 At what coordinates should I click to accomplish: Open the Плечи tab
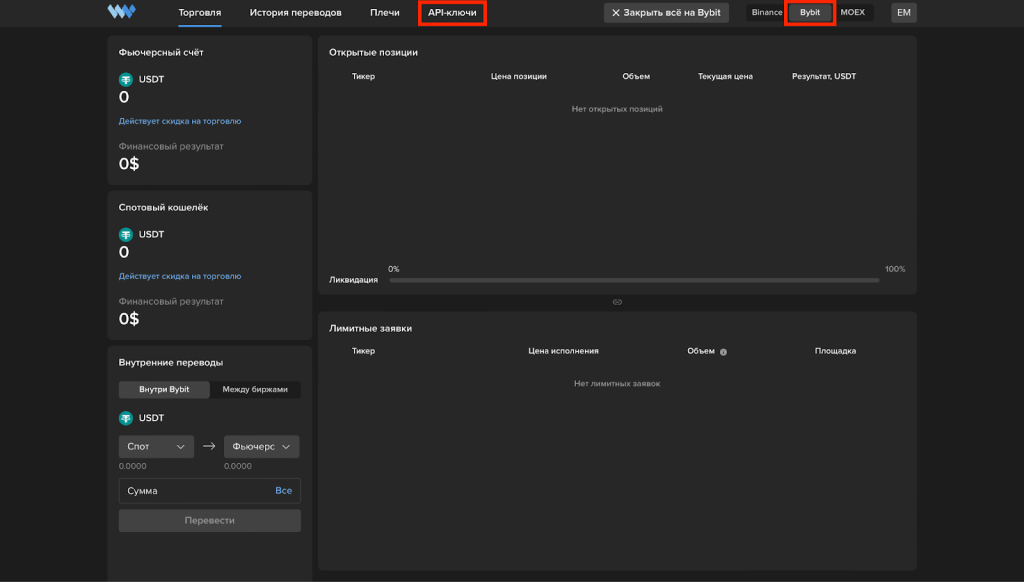click(385, 13)
